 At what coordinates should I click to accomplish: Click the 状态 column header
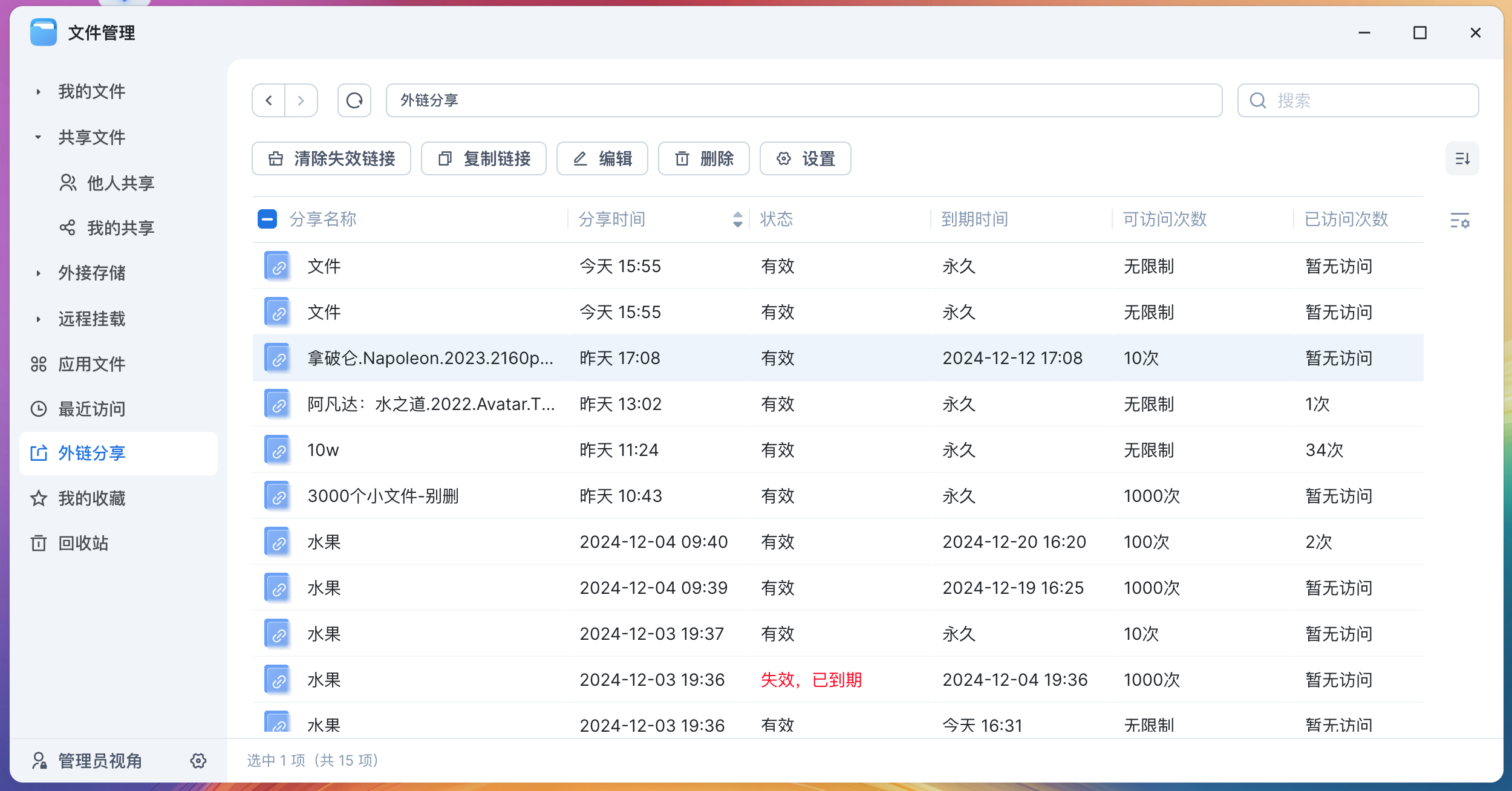coord(777,219)
